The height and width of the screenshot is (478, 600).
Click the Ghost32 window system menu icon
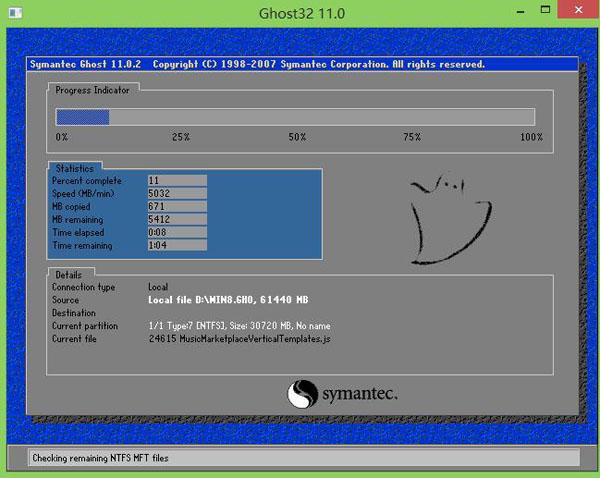[x=15, y=13]
